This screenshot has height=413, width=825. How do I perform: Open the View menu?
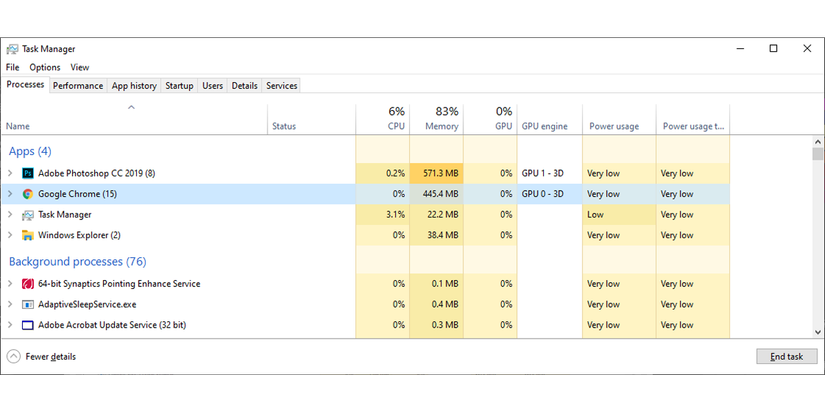[80, 67]
